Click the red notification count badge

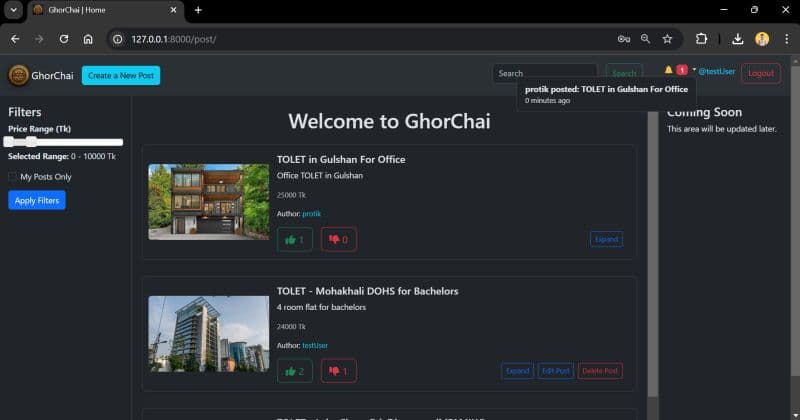(x=682, y=70)
